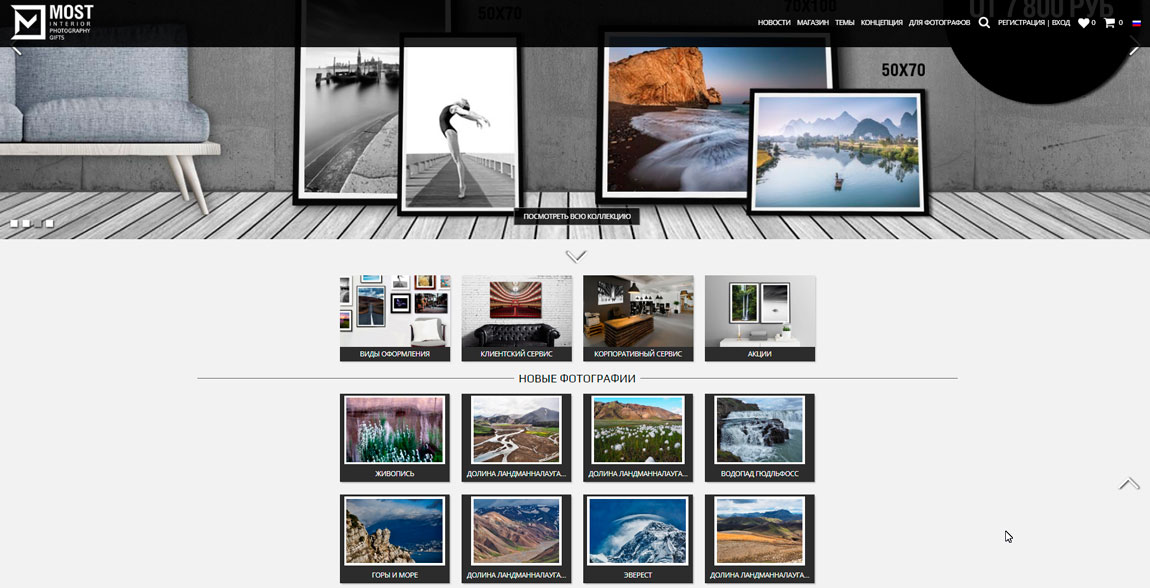Select the fourth banner slide dot
The image size is (1150, 588).
click(x=49, y=224)
